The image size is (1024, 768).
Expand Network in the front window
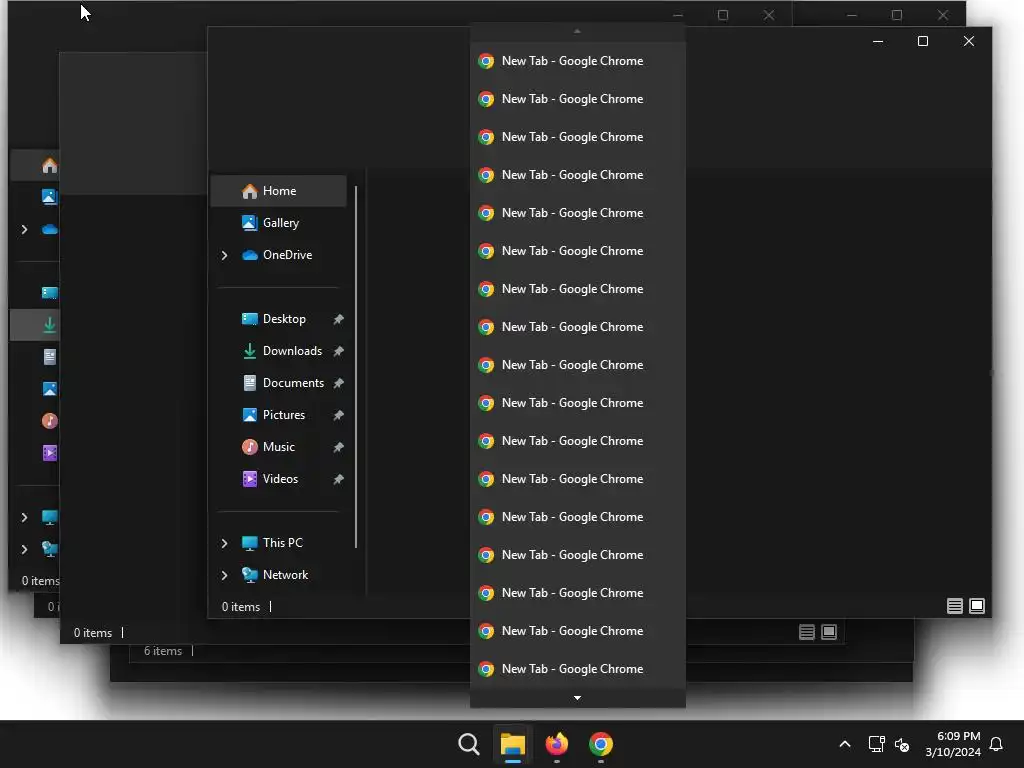tap(224, 575)
